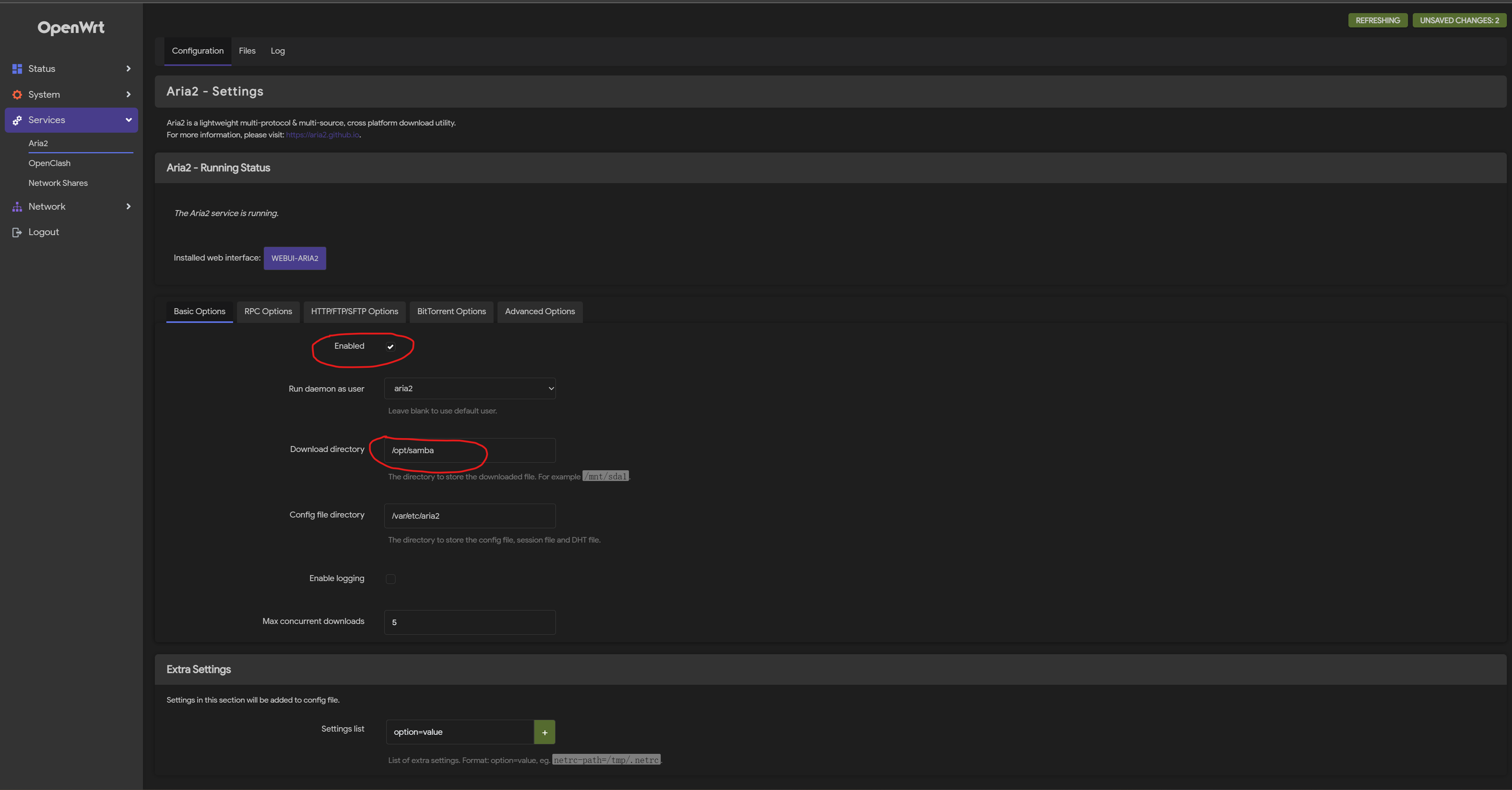Screen dimensions: 1512x790
Task: Click the Aria2 - Settings title
Action: 215,92
